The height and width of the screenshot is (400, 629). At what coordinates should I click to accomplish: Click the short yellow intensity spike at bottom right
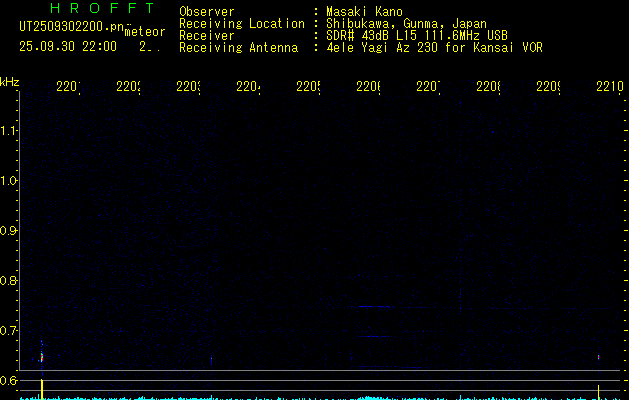pyautogui.click(x=599, y=392)
